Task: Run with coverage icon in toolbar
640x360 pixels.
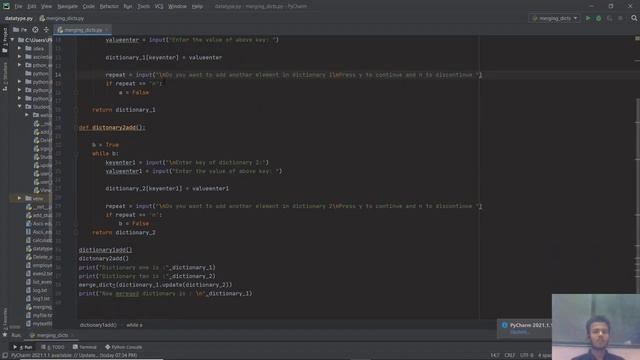Action: click(x=609, y=18)
